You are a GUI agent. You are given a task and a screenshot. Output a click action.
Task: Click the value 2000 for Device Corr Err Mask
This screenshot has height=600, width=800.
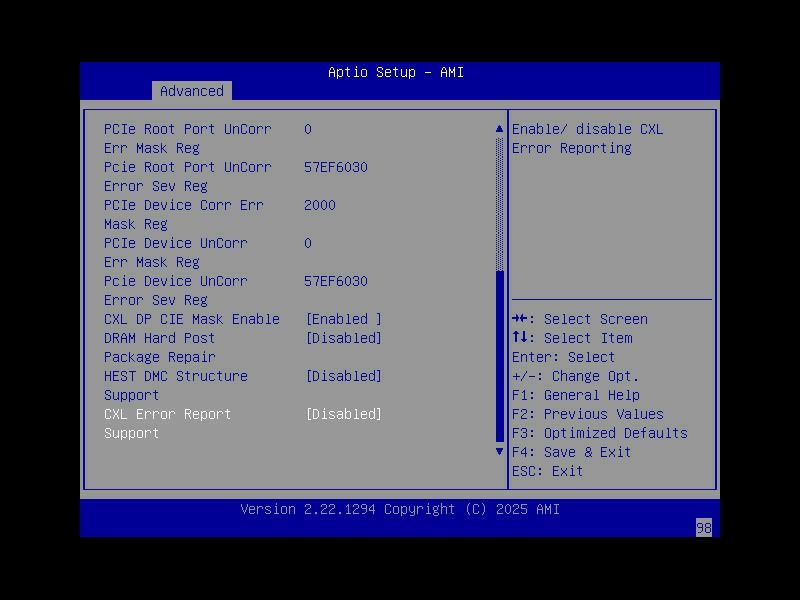pyautogui.click(x=320, y=205)
